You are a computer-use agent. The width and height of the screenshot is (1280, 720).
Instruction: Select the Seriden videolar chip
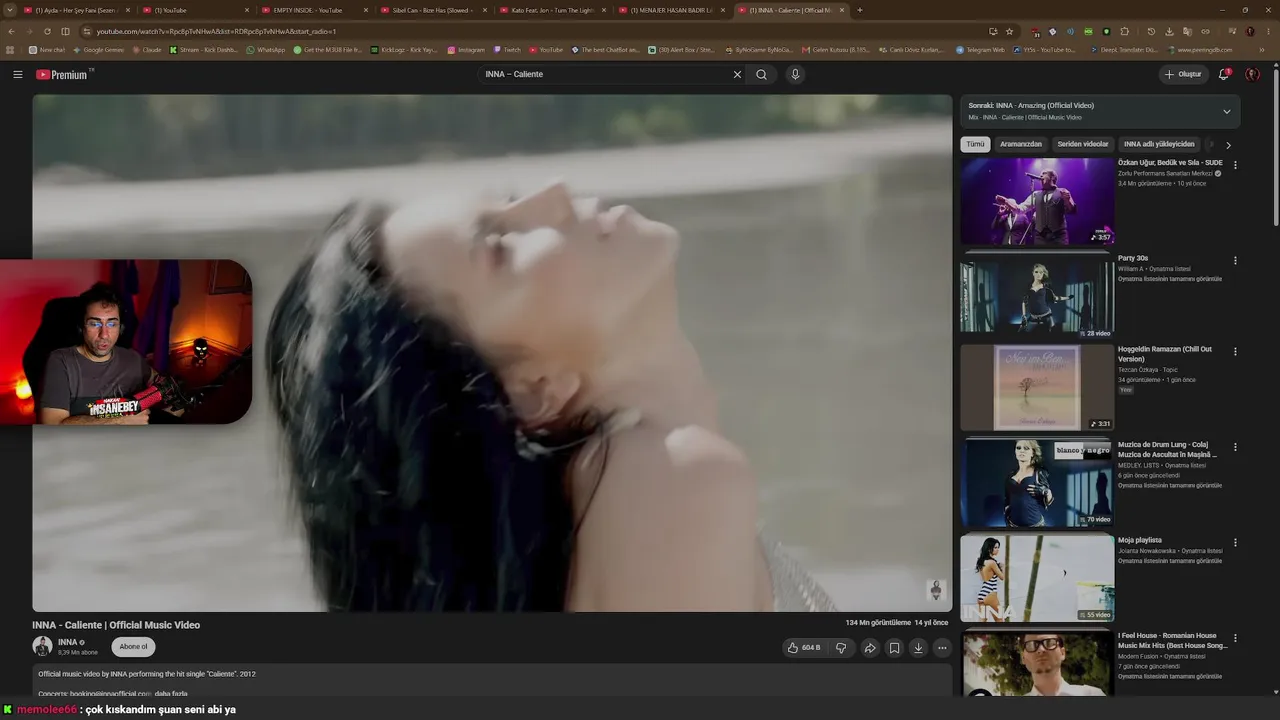point(1083,144)
